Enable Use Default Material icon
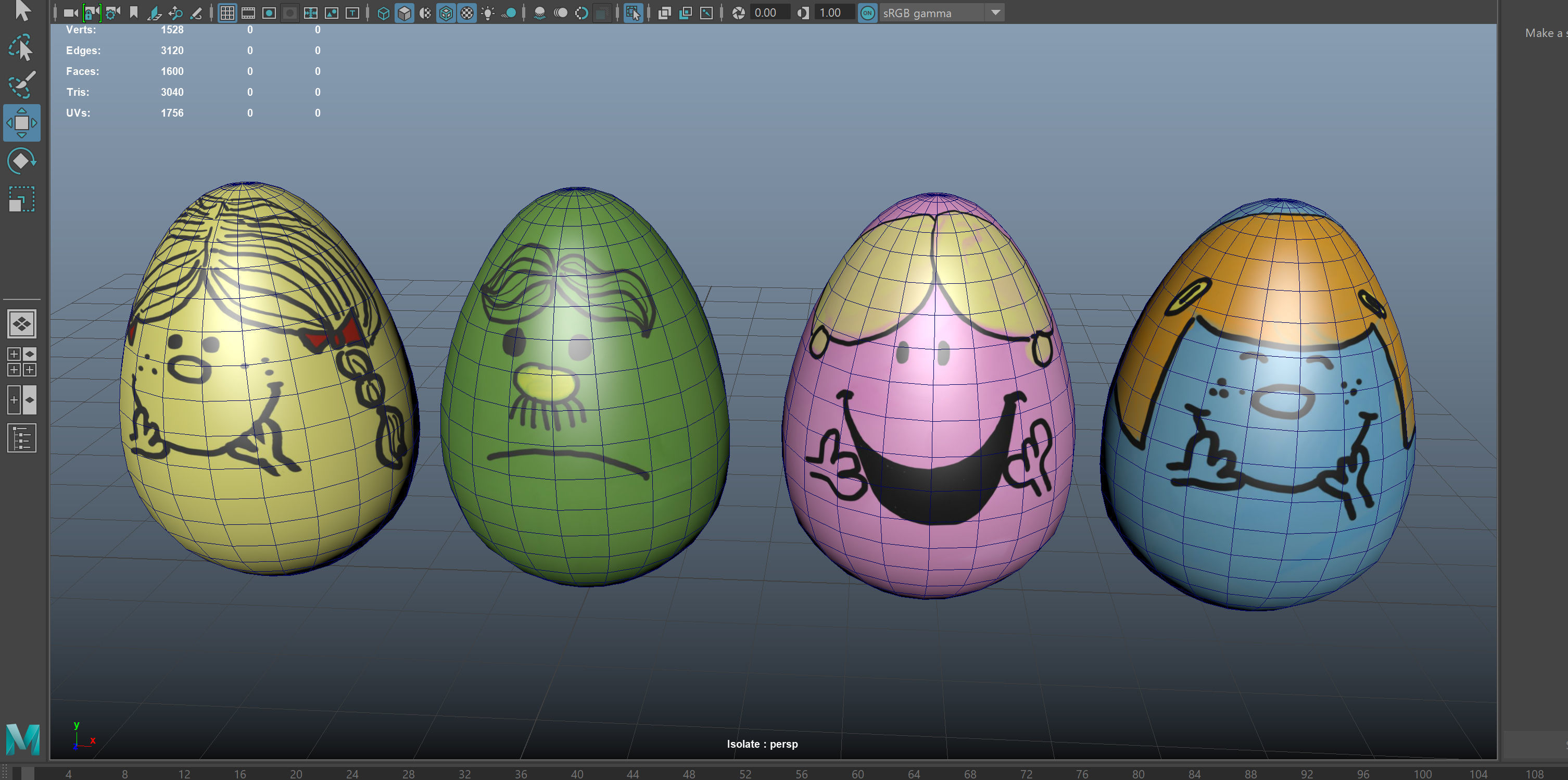1568x780 pixels. (425, 13)
